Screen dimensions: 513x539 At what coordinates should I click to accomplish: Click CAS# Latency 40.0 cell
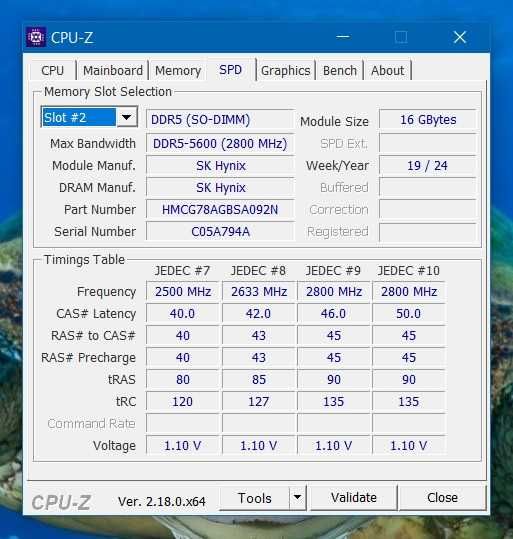point(183,314)
